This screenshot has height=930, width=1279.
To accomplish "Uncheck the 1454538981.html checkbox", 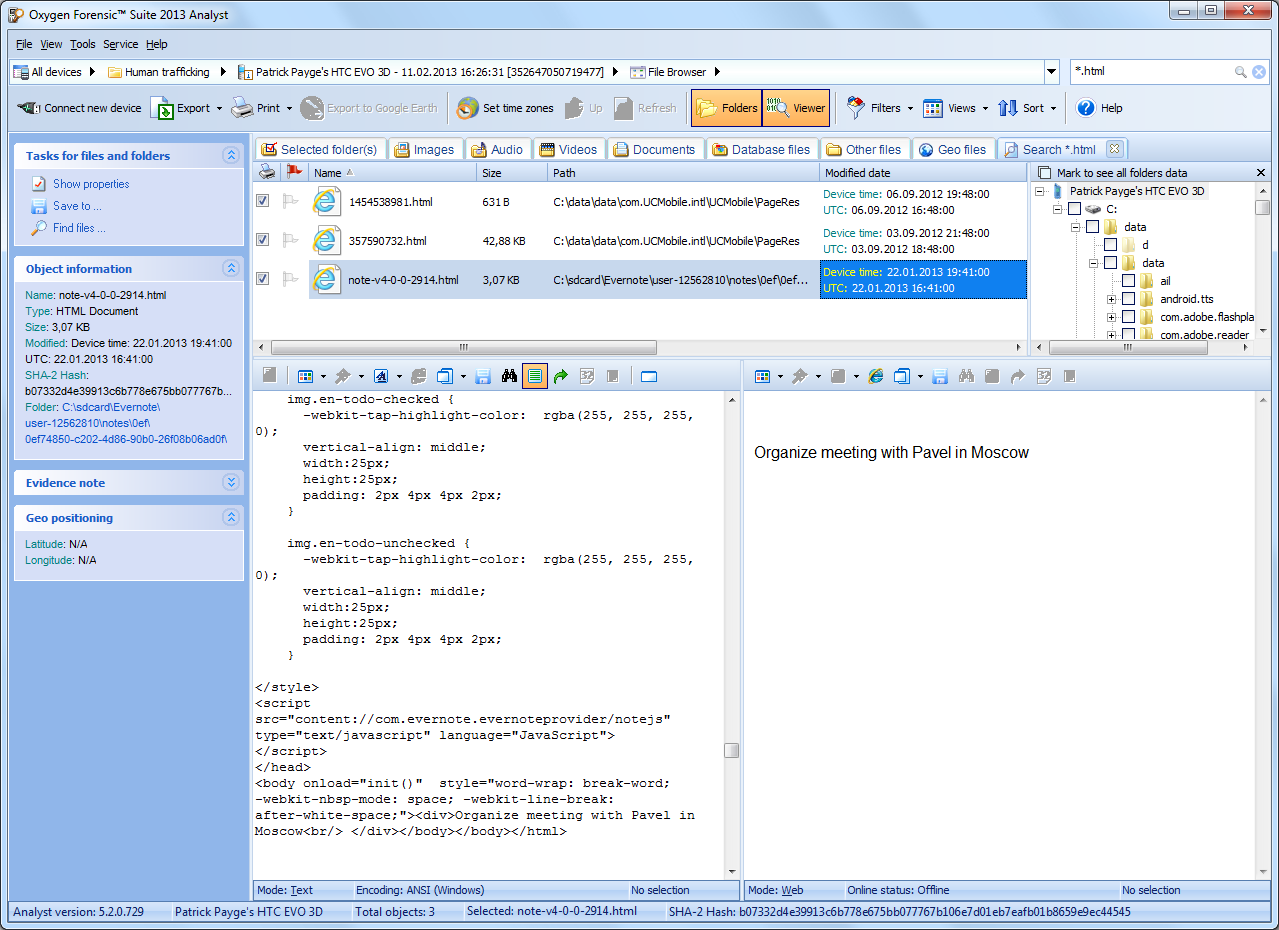I will [262, 201].
